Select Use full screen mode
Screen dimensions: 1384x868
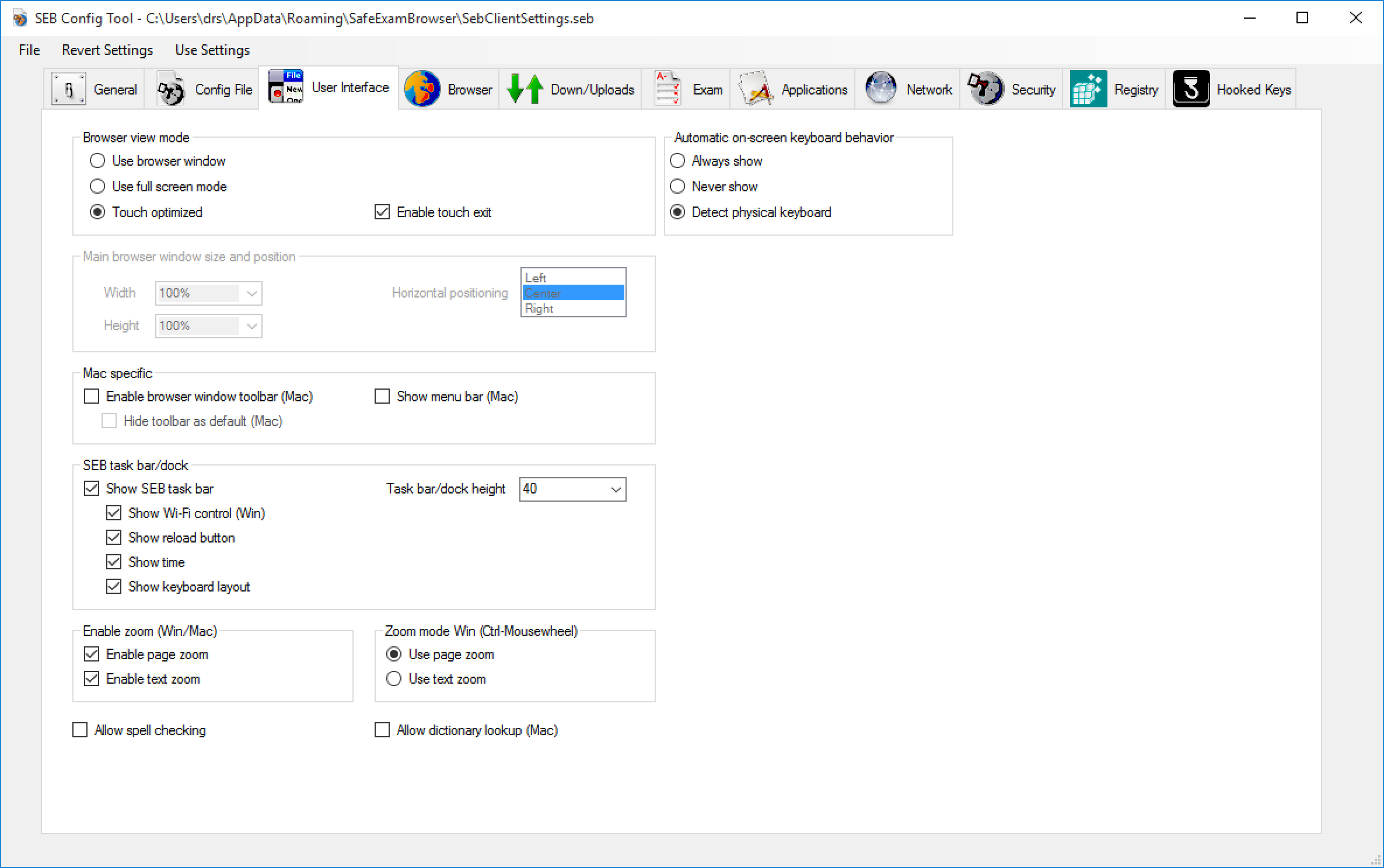97,187
